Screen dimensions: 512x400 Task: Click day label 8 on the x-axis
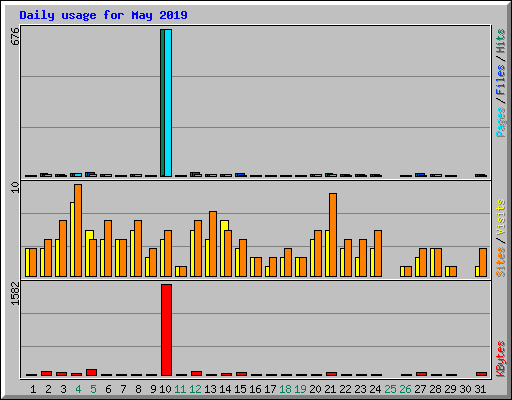point(138,389)
